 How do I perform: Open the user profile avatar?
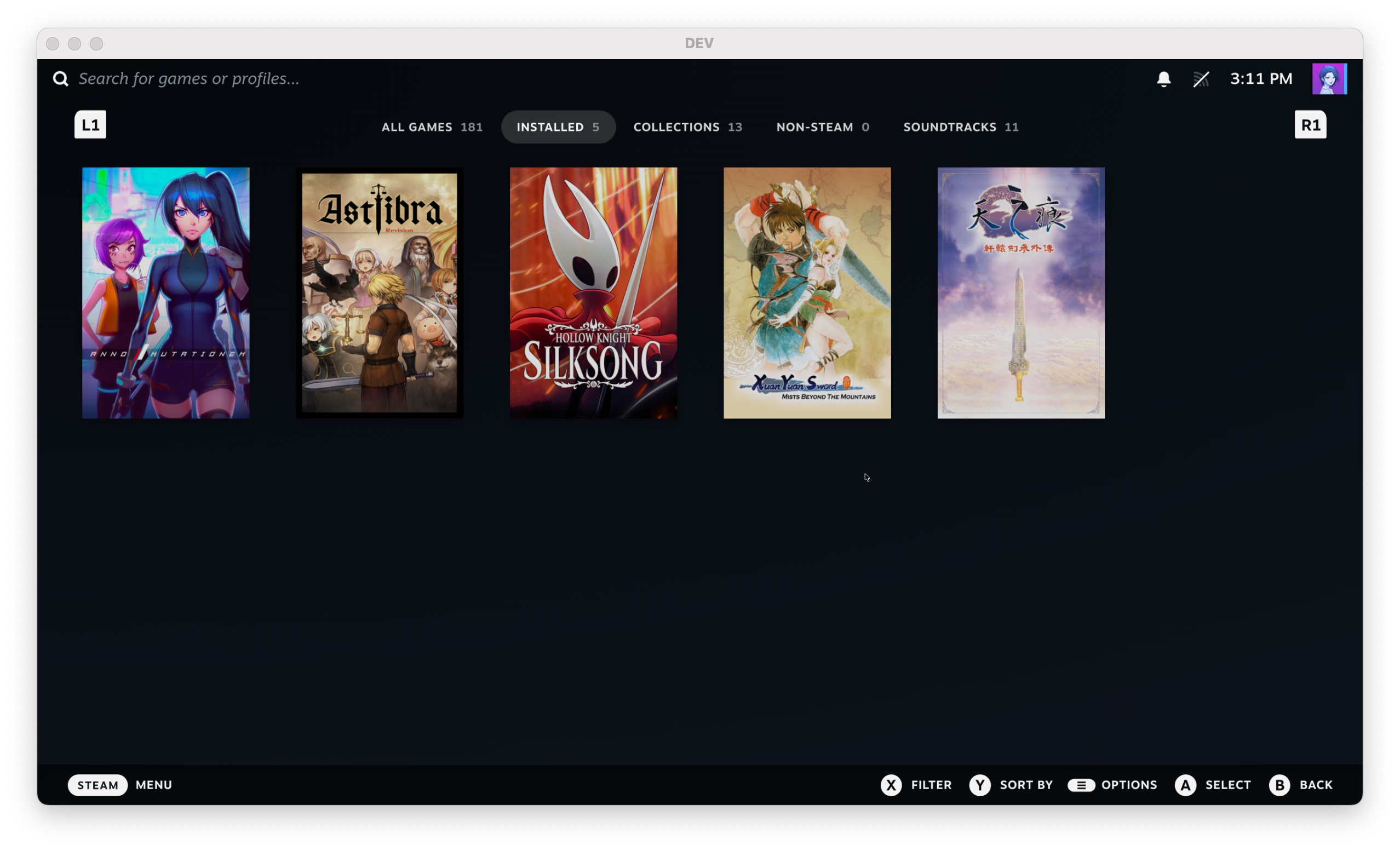pos(1329,78)
